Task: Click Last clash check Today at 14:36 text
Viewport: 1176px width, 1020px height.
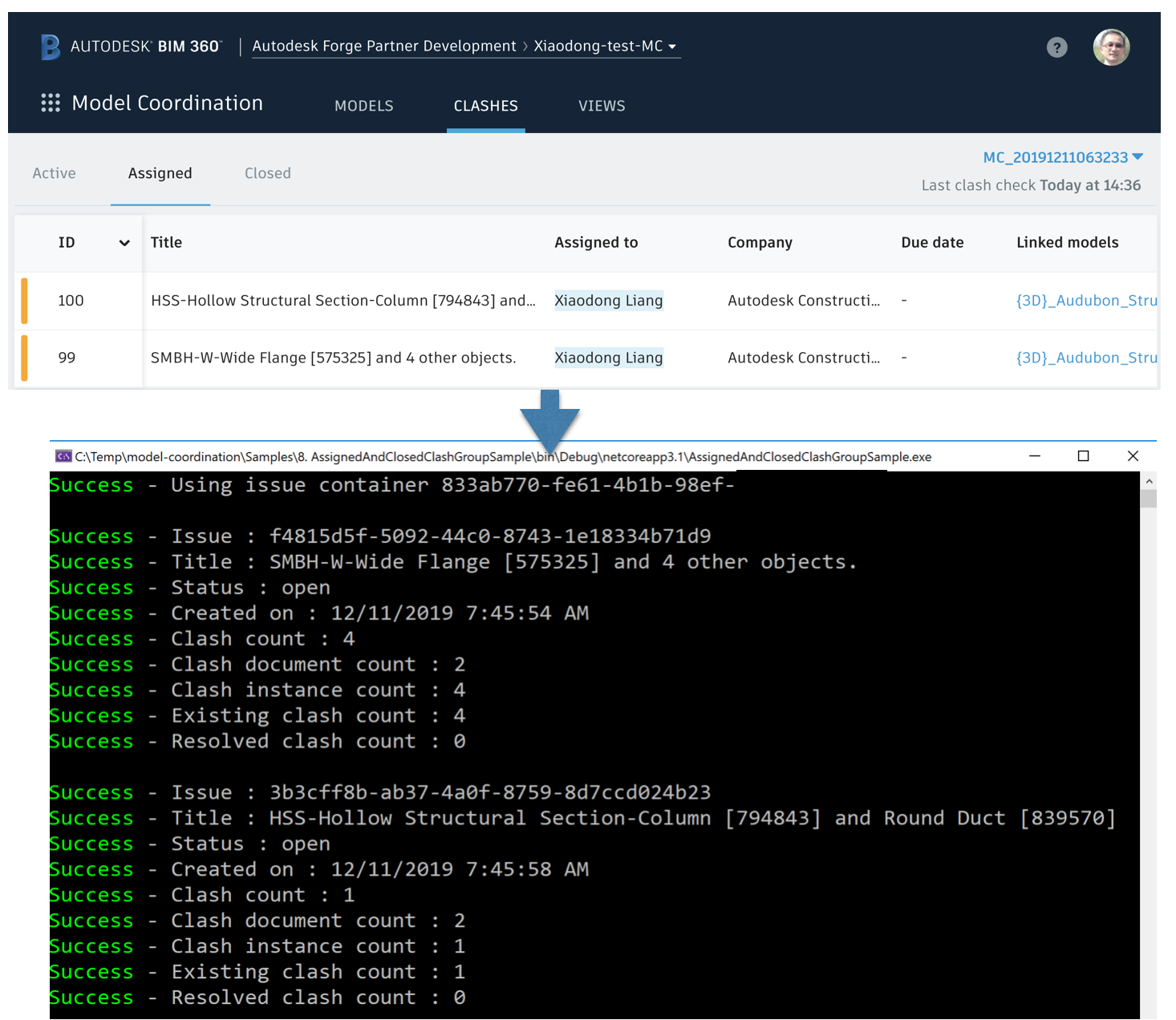Action: [1031, 185]
